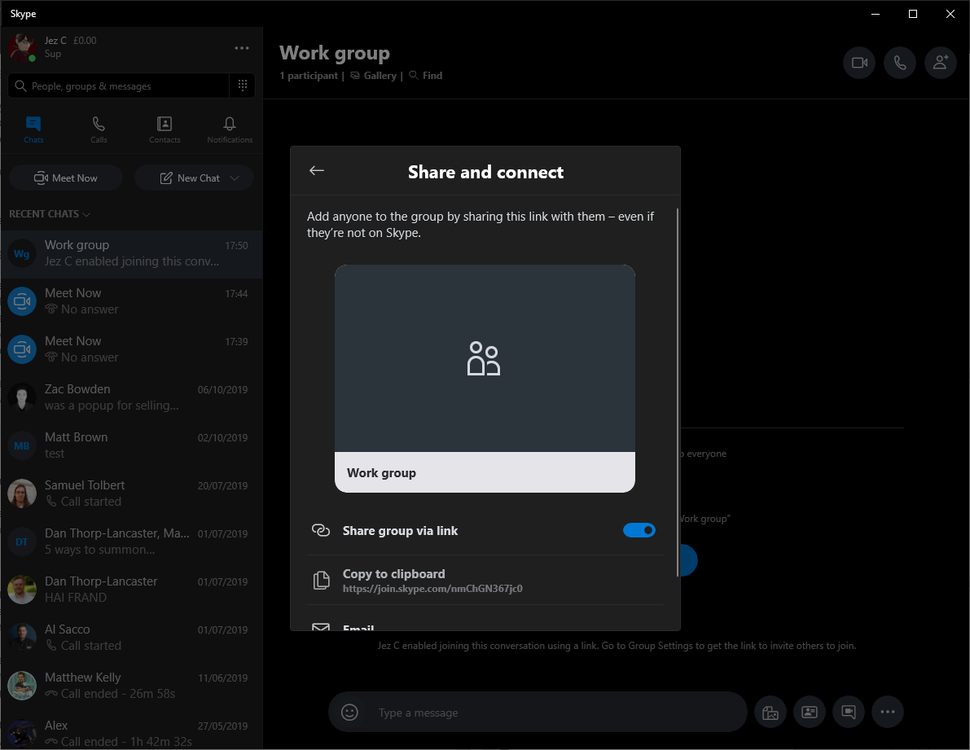Add a participant via the add-people icon
Screen dimensions: 970x750
point(939,62)
